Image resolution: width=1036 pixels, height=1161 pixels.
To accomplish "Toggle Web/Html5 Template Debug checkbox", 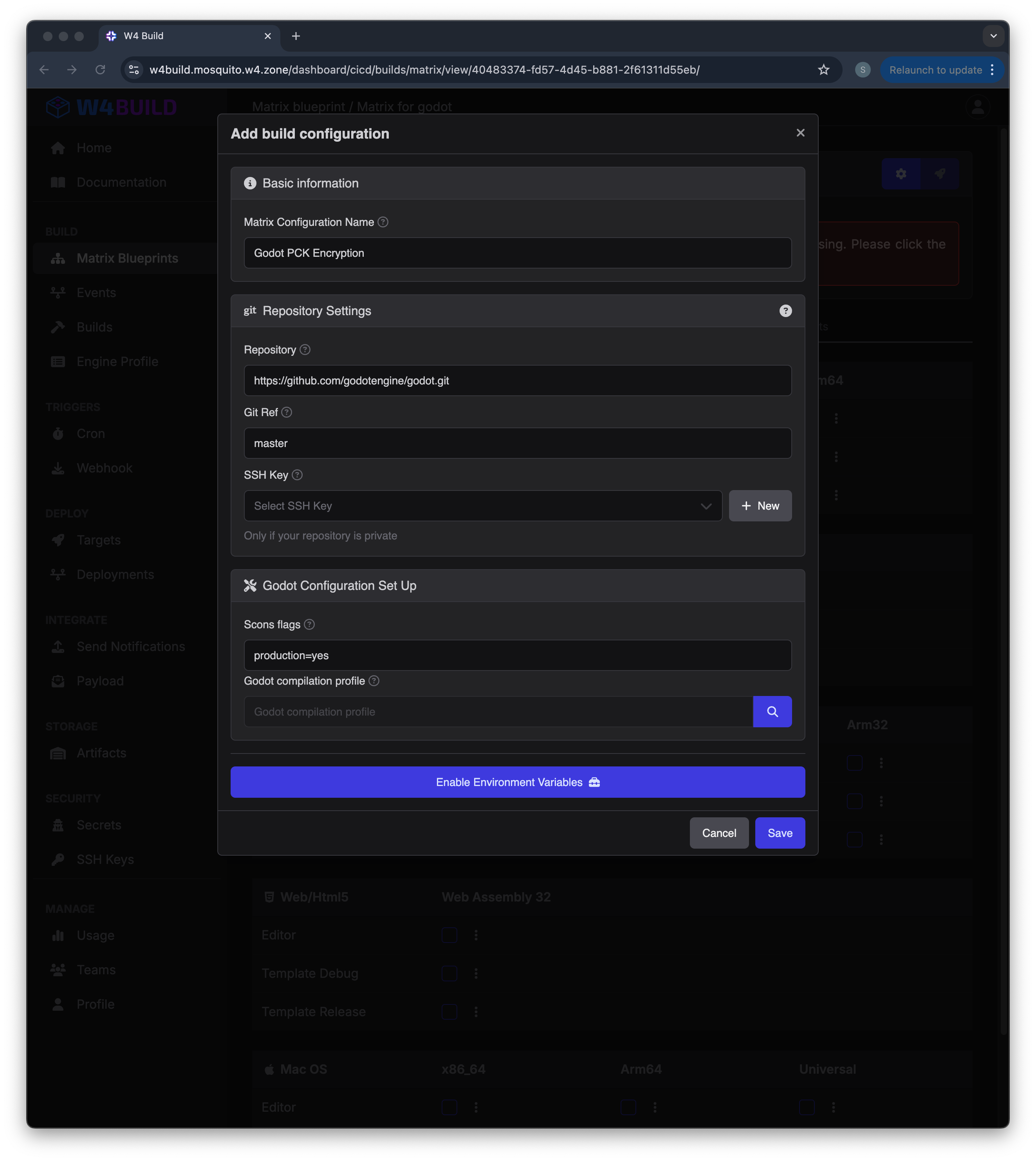I will click(450, 973).
